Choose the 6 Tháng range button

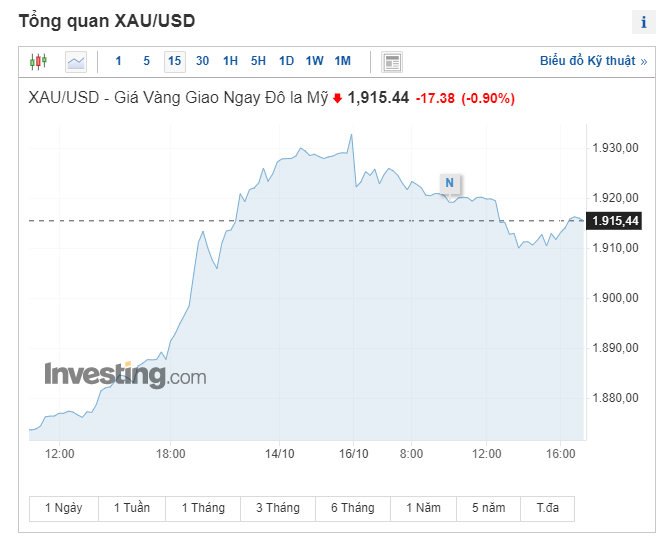point(353,508)
